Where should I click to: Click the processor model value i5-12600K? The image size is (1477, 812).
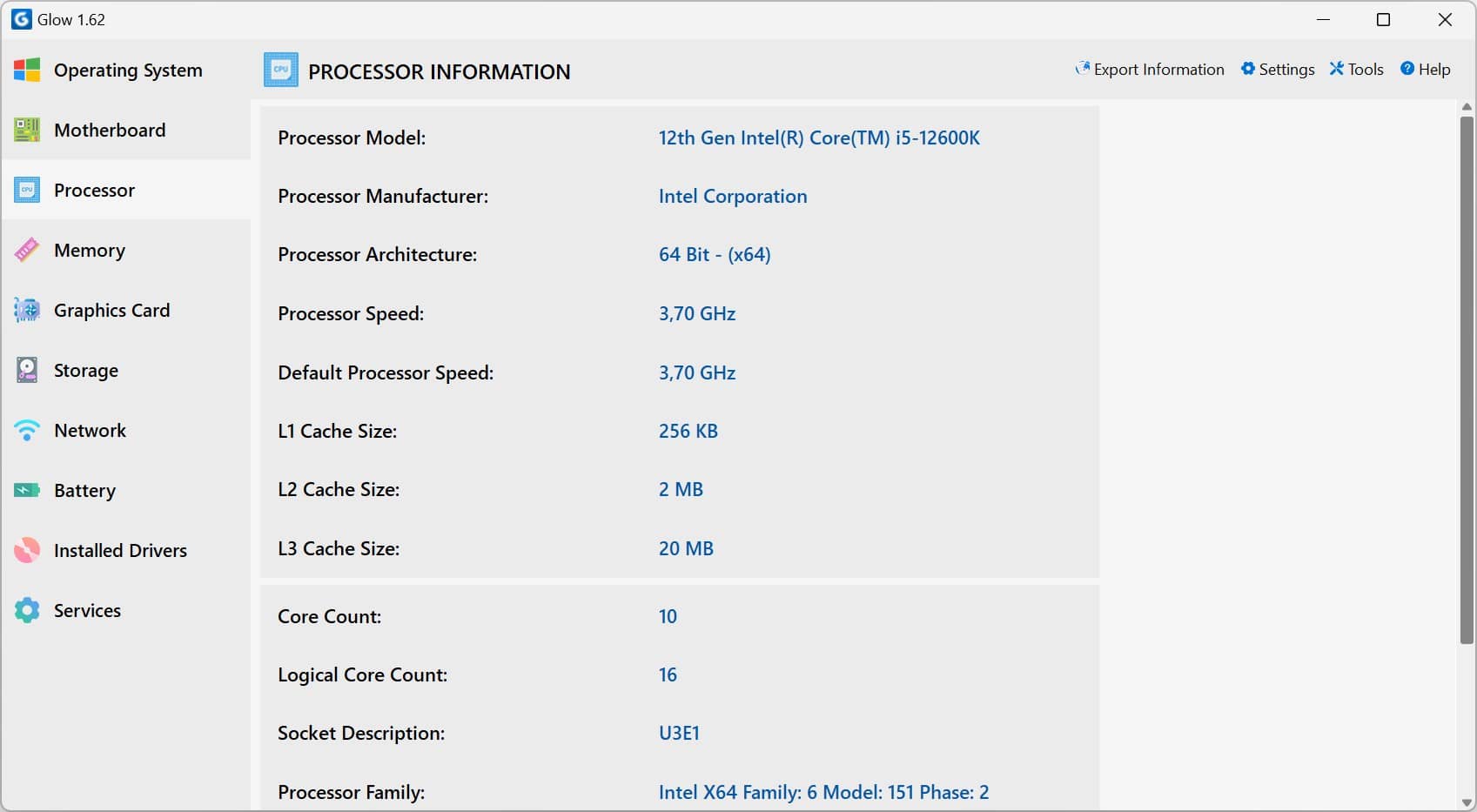[x=819, y=138]
